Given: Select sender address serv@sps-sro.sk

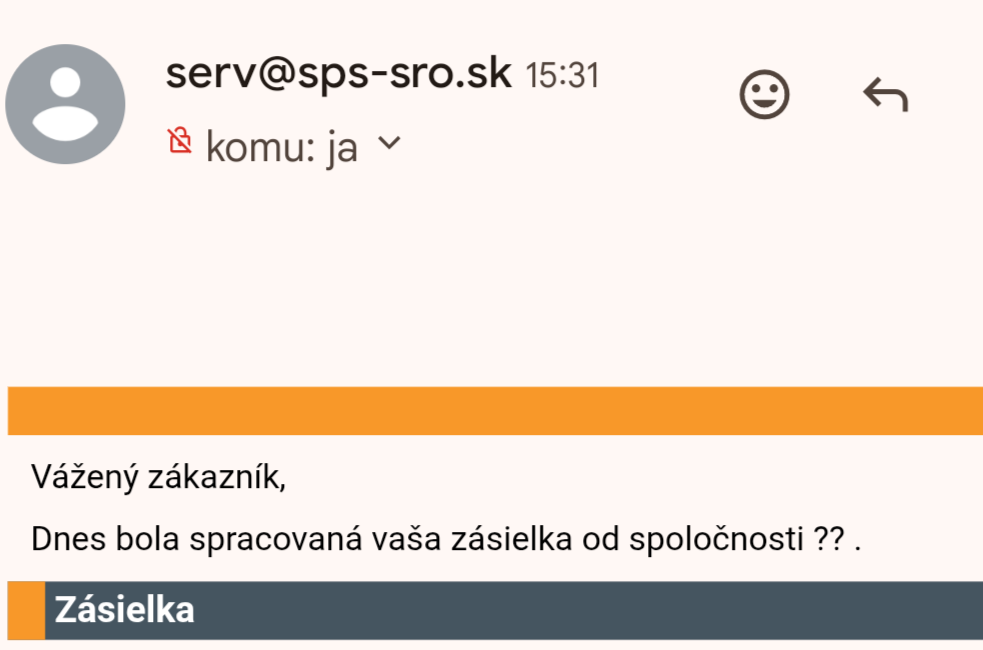Looking at the screenshot, I should [x=338, y=73].
